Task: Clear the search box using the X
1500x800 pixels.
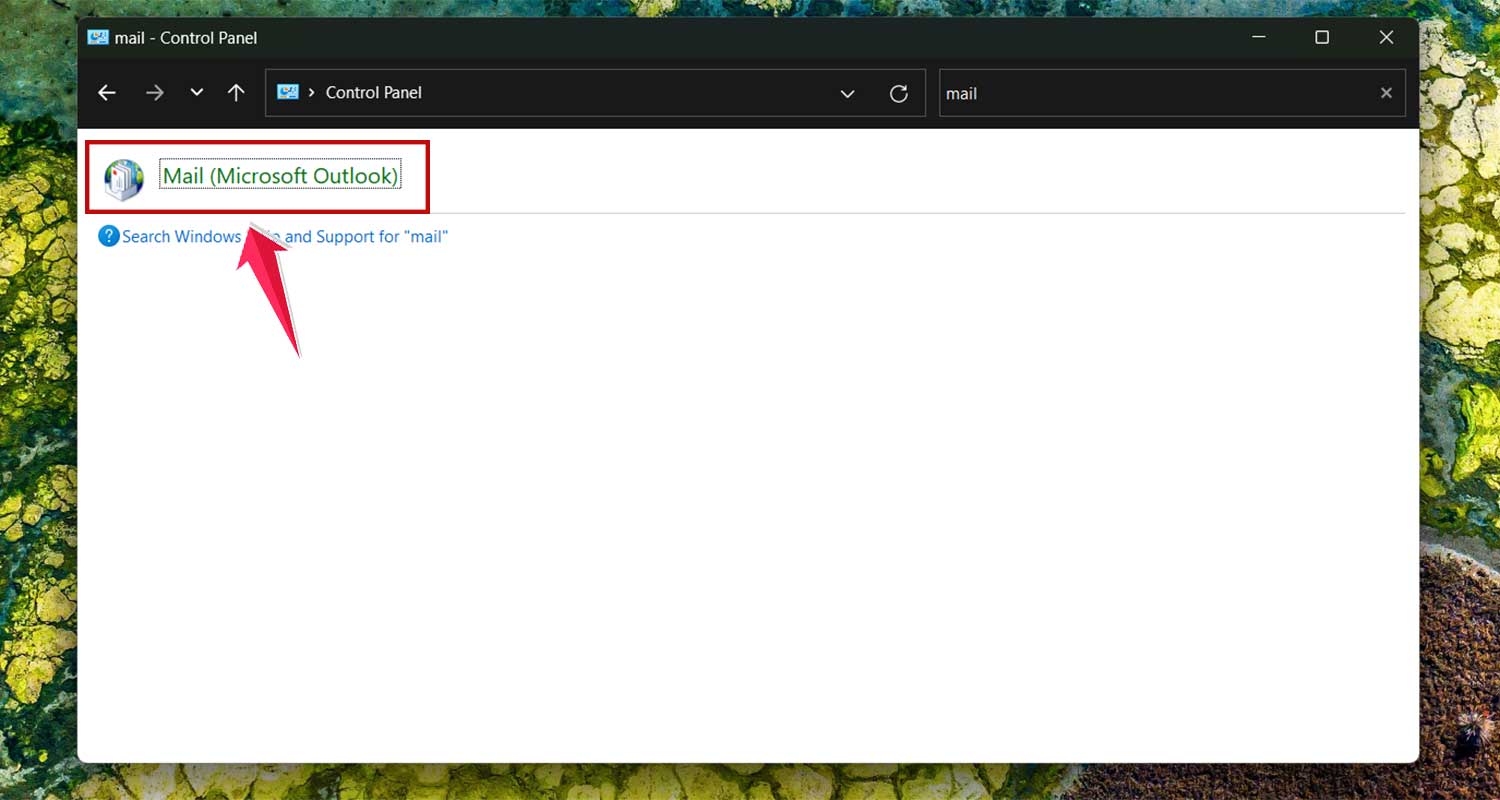Action: point(1386,92)
